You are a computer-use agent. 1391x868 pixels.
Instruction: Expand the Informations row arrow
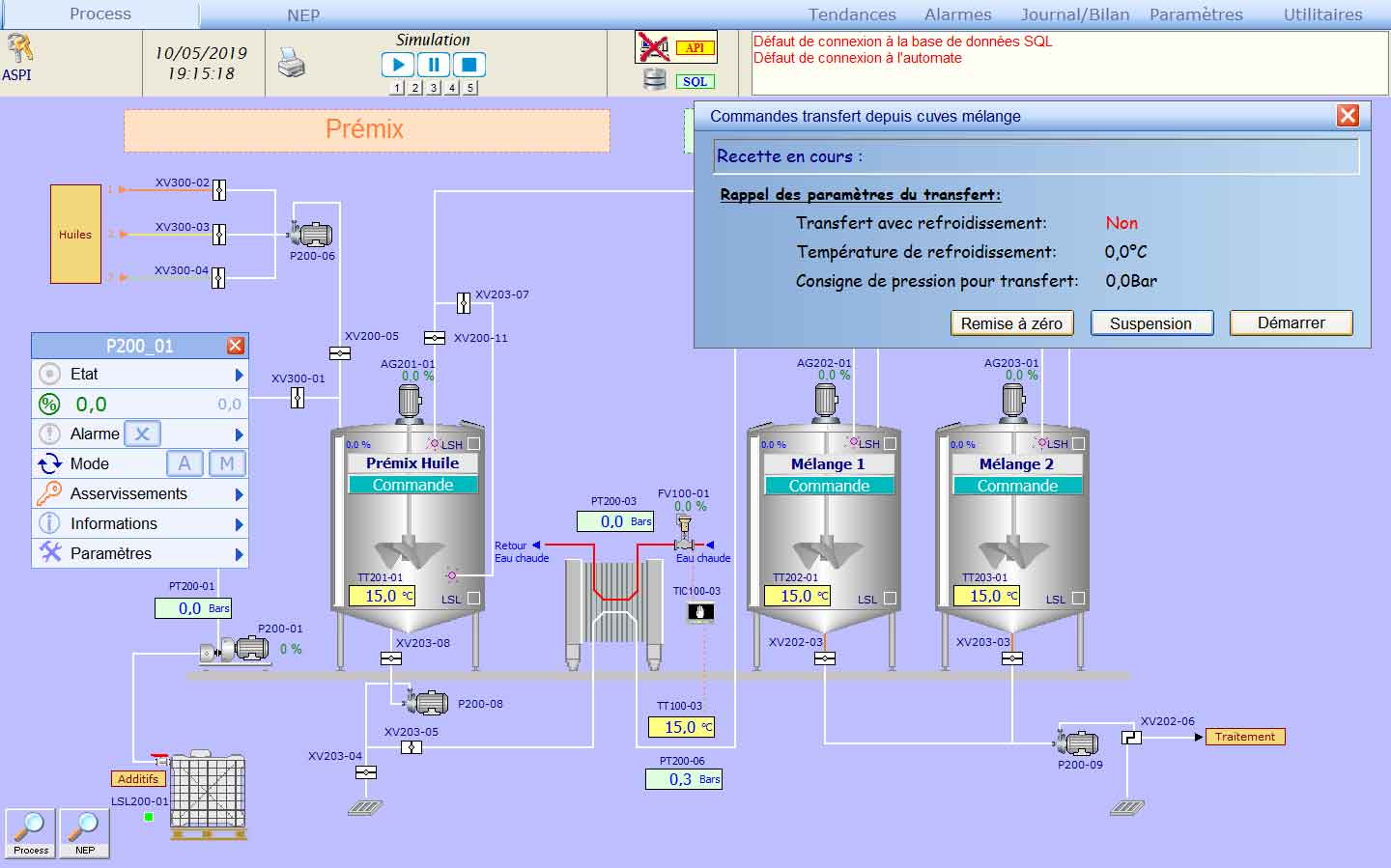tap(240, 524)
